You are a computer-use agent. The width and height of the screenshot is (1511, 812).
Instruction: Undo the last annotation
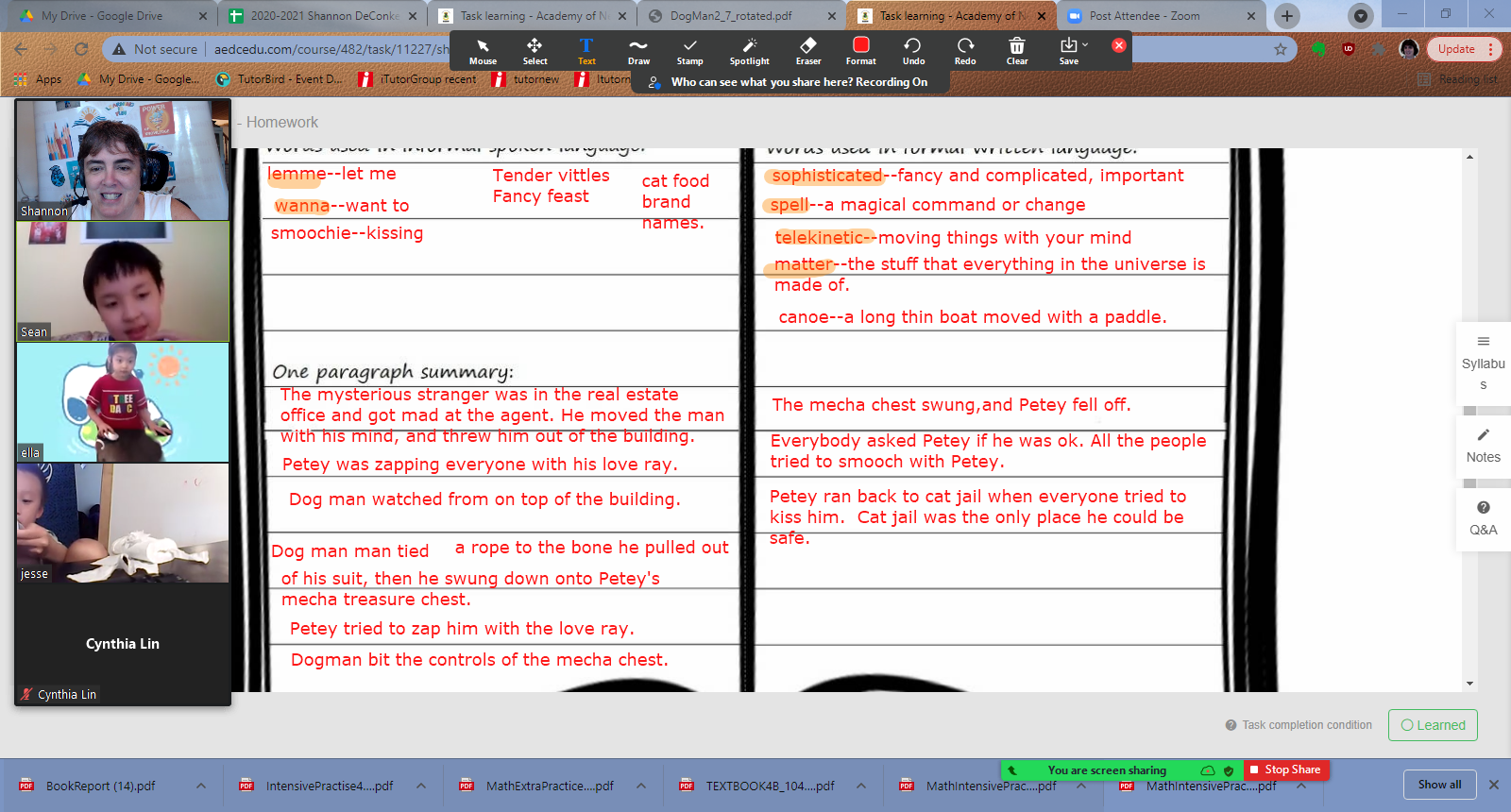click(x=913, y=52)
